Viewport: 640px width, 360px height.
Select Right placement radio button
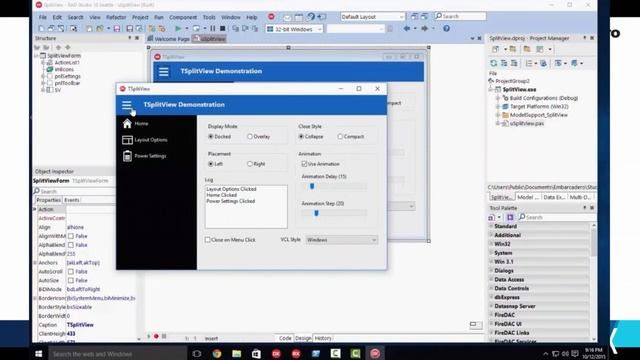click(250, 164)
